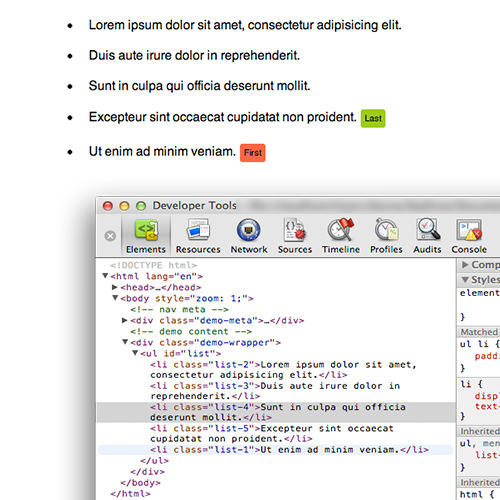Collapse the Styles section
The image size is (500, 500).
[465, 279]
